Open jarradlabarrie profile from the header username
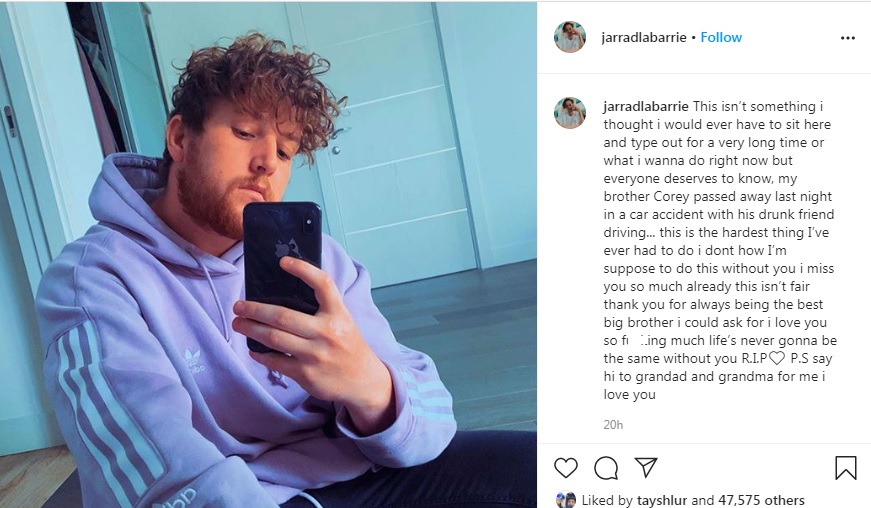 coord(644,37)
